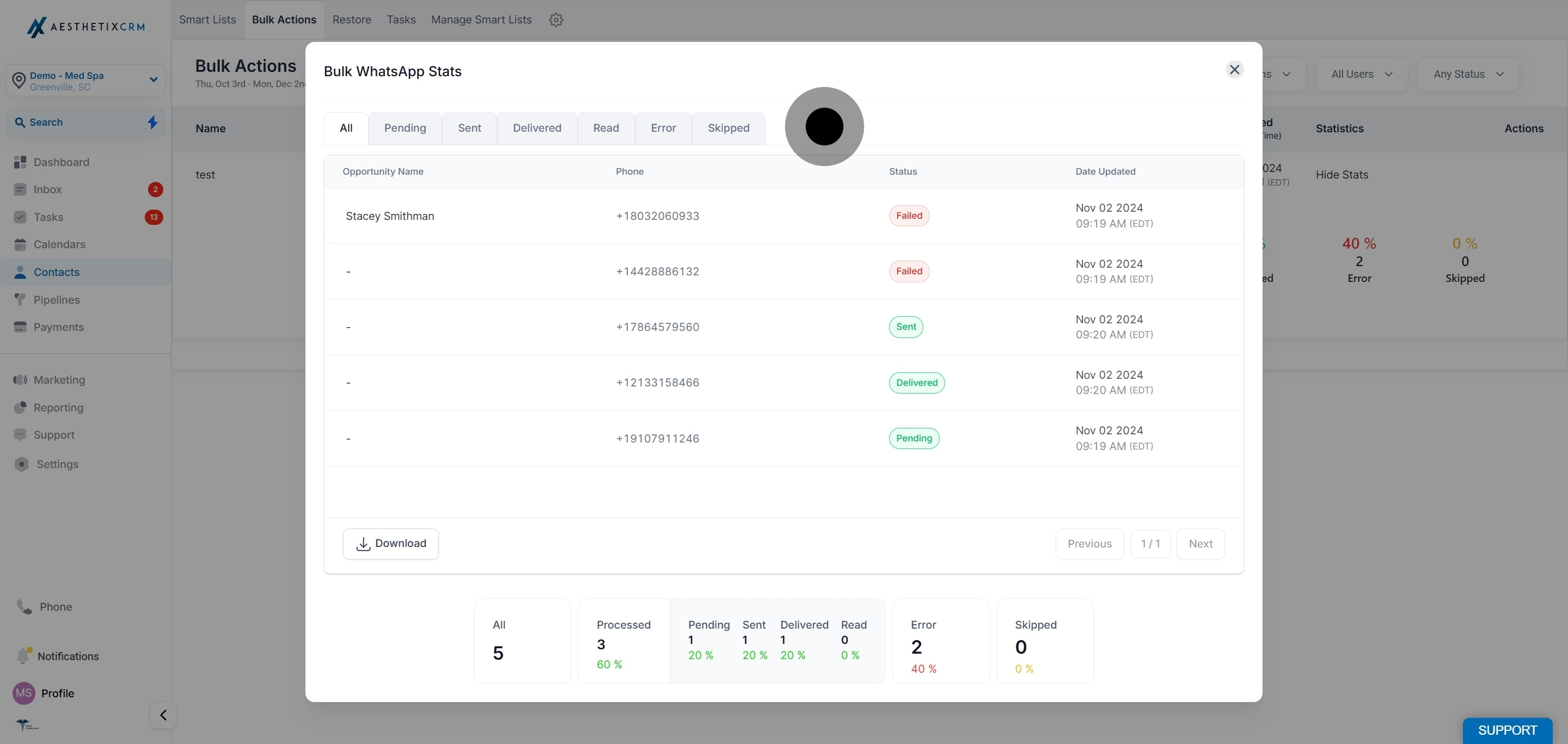Click the settings gear icon in top navigation

[x=556, y=20]
